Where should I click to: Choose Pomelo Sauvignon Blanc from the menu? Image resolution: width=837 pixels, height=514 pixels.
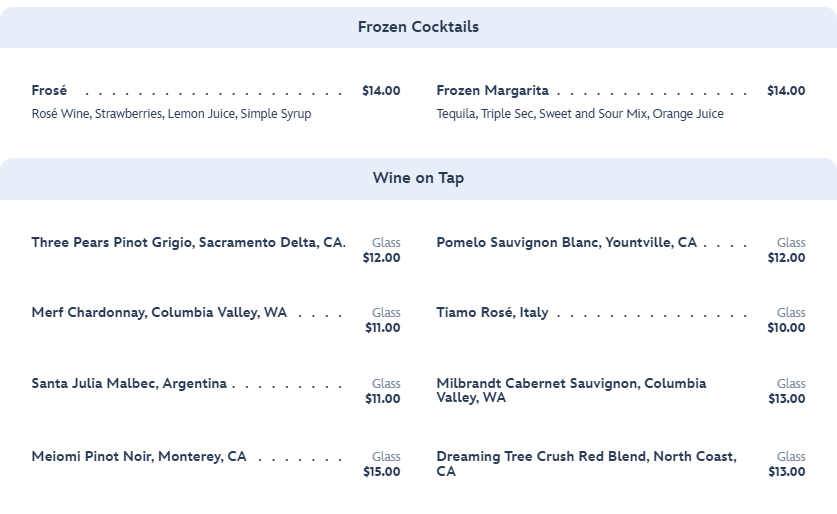566,243
